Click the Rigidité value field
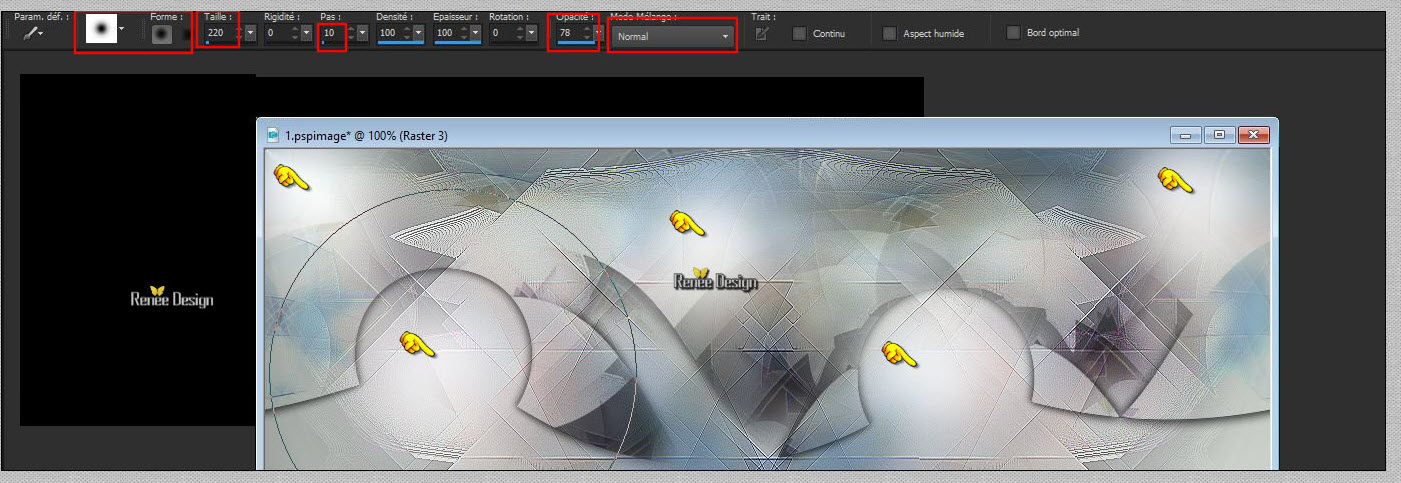 (x=277, y=33)
